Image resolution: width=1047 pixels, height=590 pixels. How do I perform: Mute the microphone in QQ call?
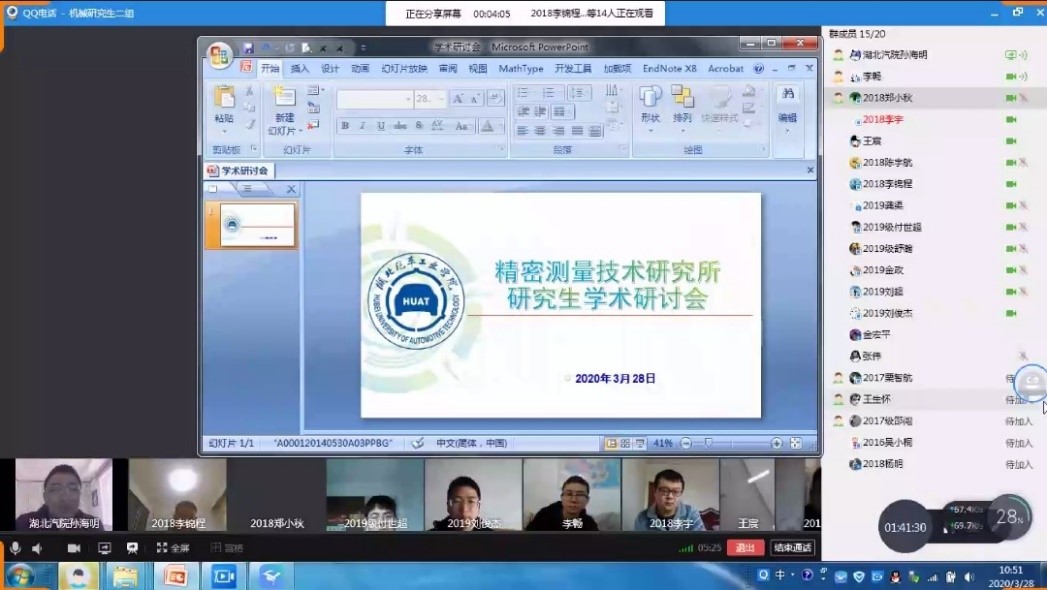coord(15,548)
